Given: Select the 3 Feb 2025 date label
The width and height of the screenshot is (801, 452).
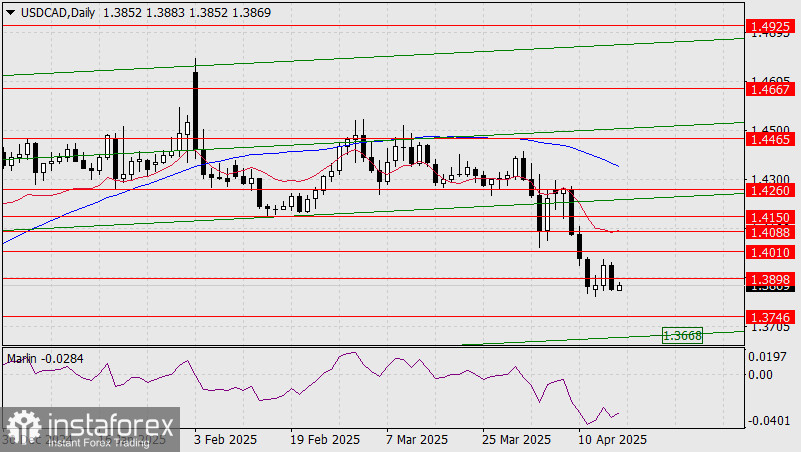Looking at the screenshot, I should (225, 440).
